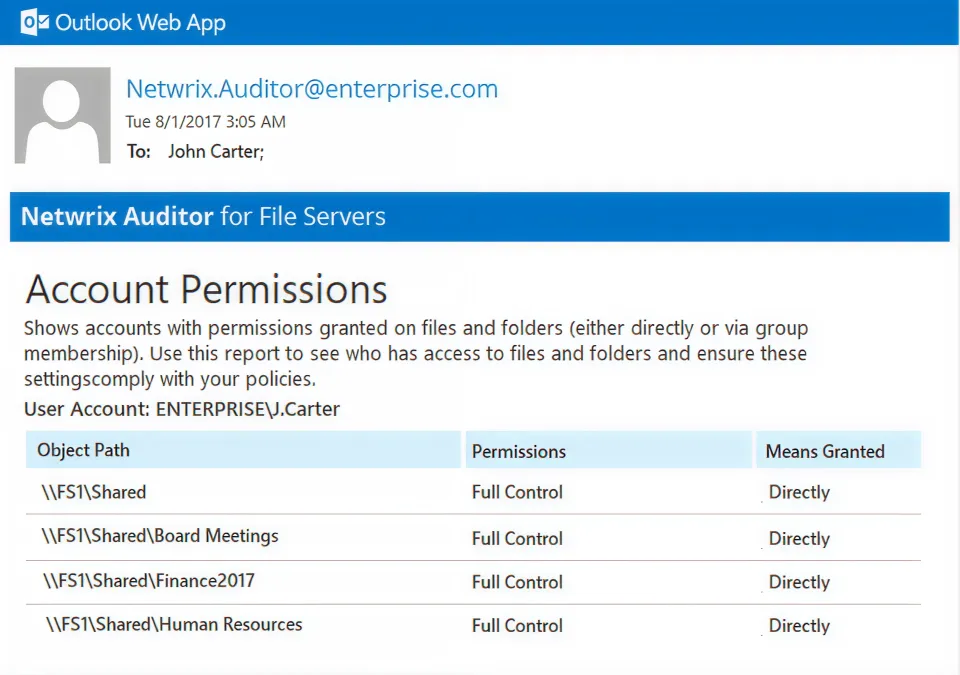
Task: Click Directly in the Human Resources row
Action: click(x=799, y=626)
